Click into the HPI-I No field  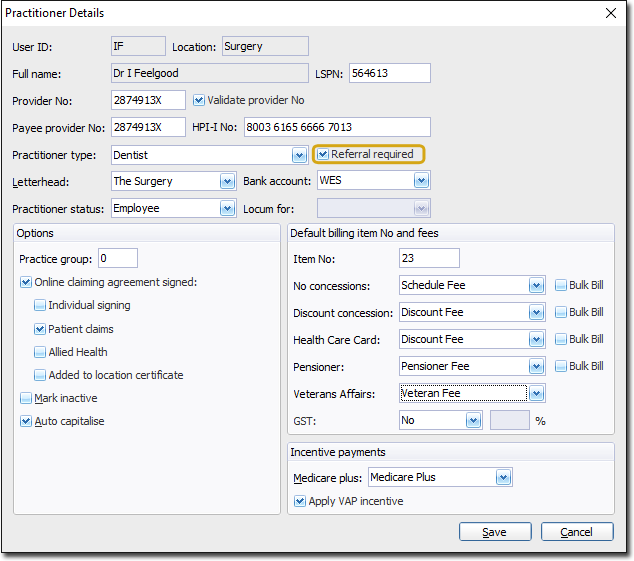336,127
